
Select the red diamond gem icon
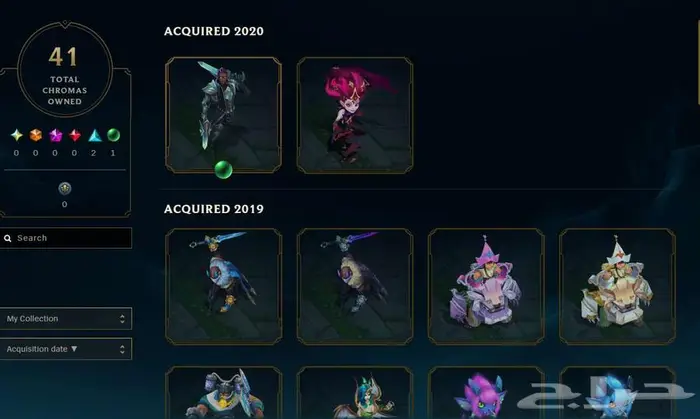tap(75, 135)
